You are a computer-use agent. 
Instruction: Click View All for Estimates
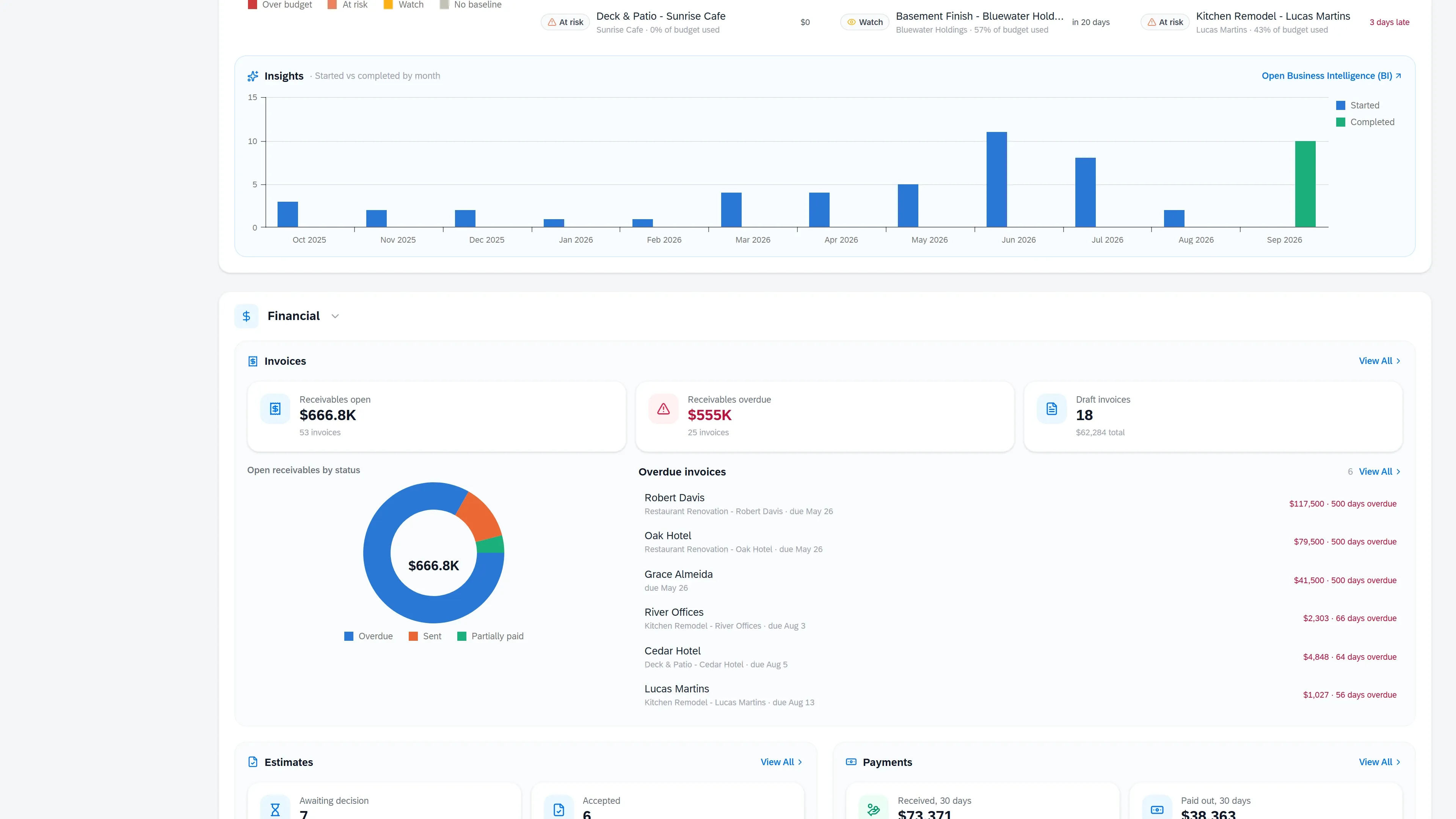click(781, 762)
